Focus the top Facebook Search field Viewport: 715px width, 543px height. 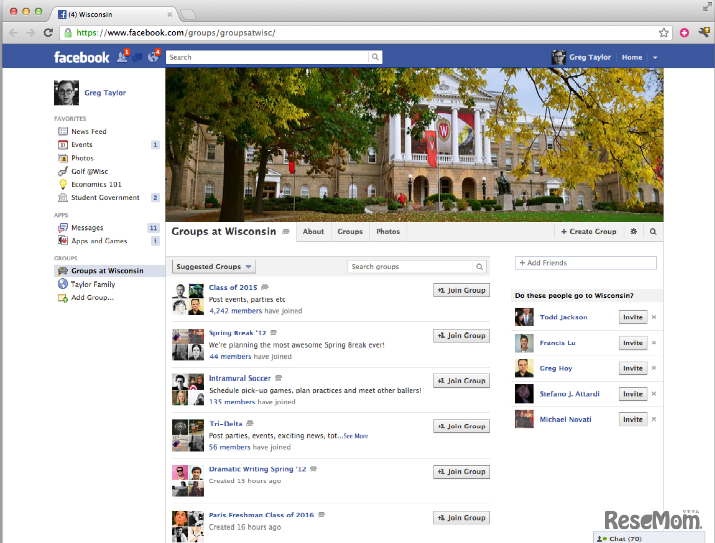pyautogui.click(x=267, y=57)
